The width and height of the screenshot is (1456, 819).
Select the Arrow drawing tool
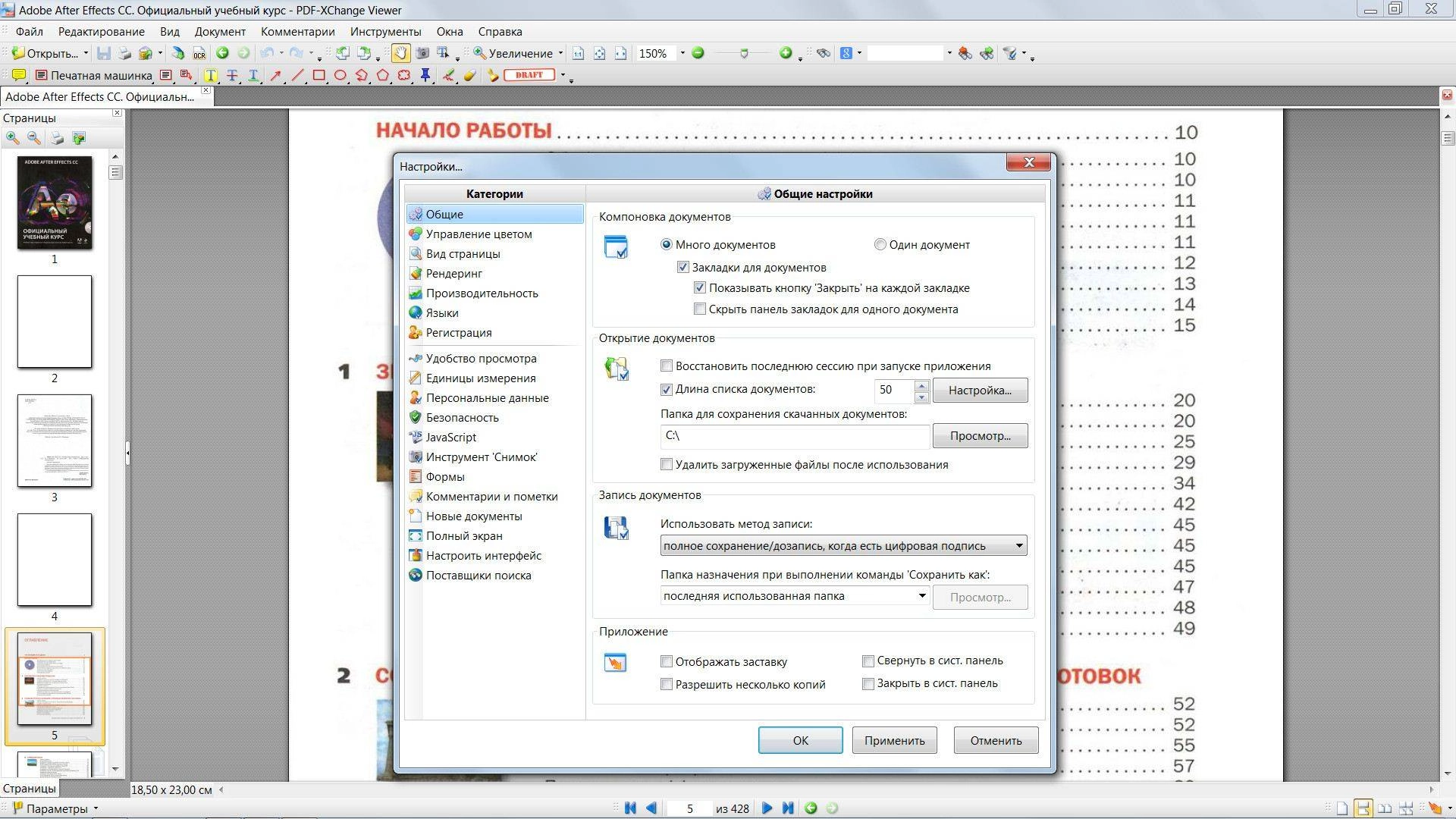pos(276,75)
